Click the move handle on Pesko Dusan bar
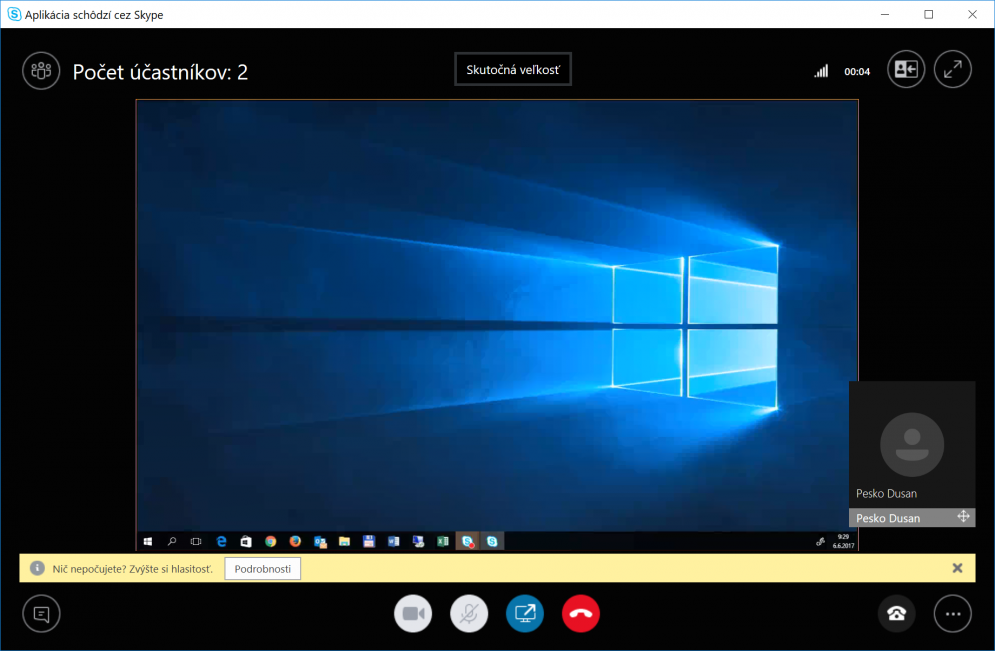This screenshot has height=651, width=995. (963, 516)
